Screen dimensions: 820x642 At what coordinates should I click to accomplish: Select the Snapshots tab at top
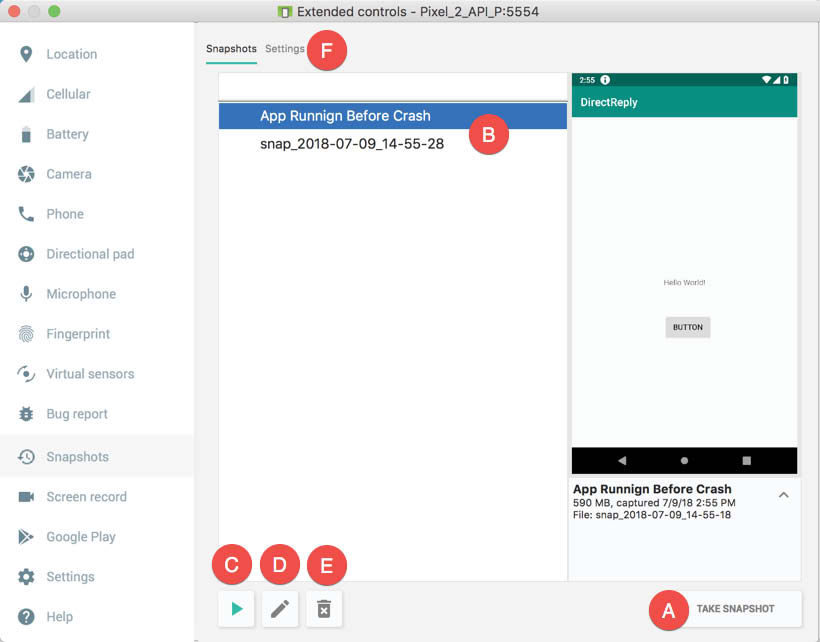pyautogui.click(x=231, y=49)
